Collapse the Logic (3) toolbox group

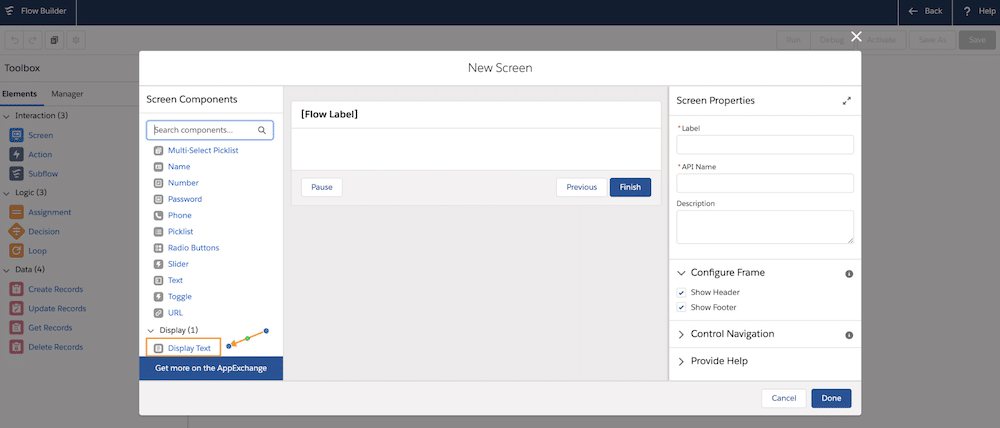tap(6, 192)
